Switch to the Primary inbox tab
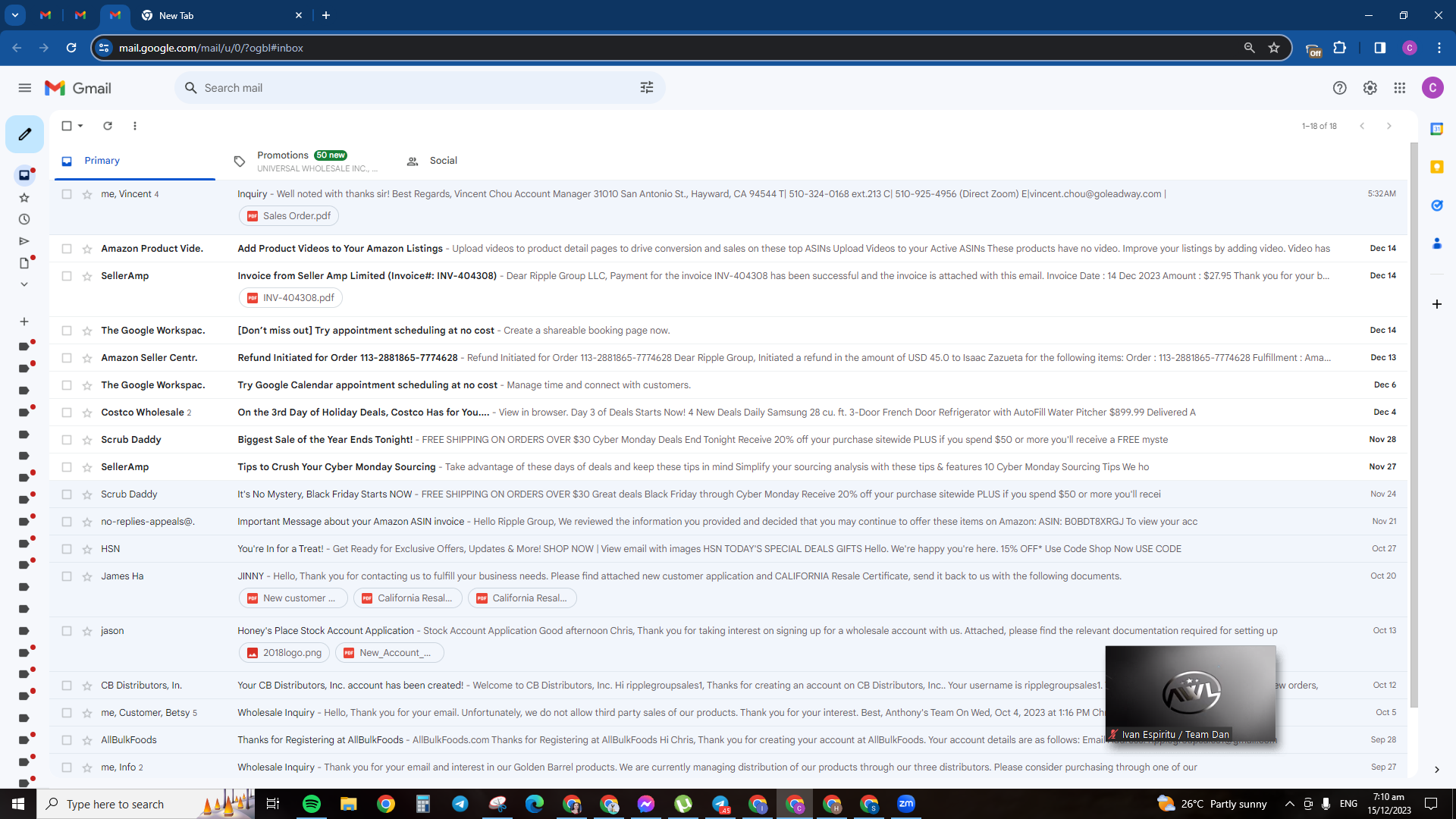This screenshot has width=1456, height=819. point(135,161)
